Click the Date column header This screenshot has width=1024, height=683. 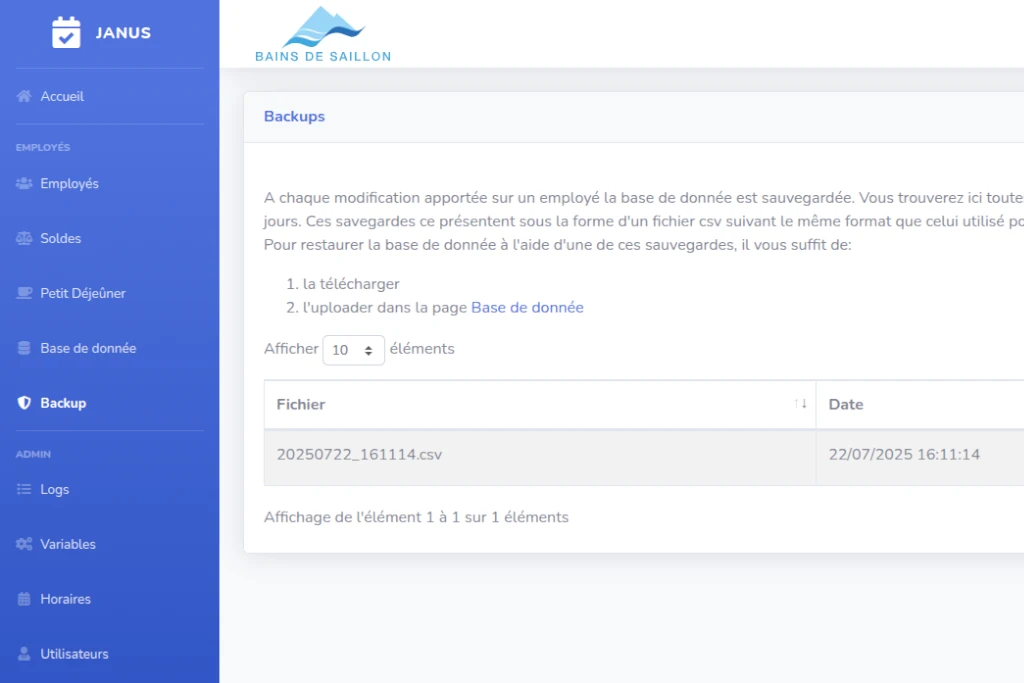pos(920,404)
